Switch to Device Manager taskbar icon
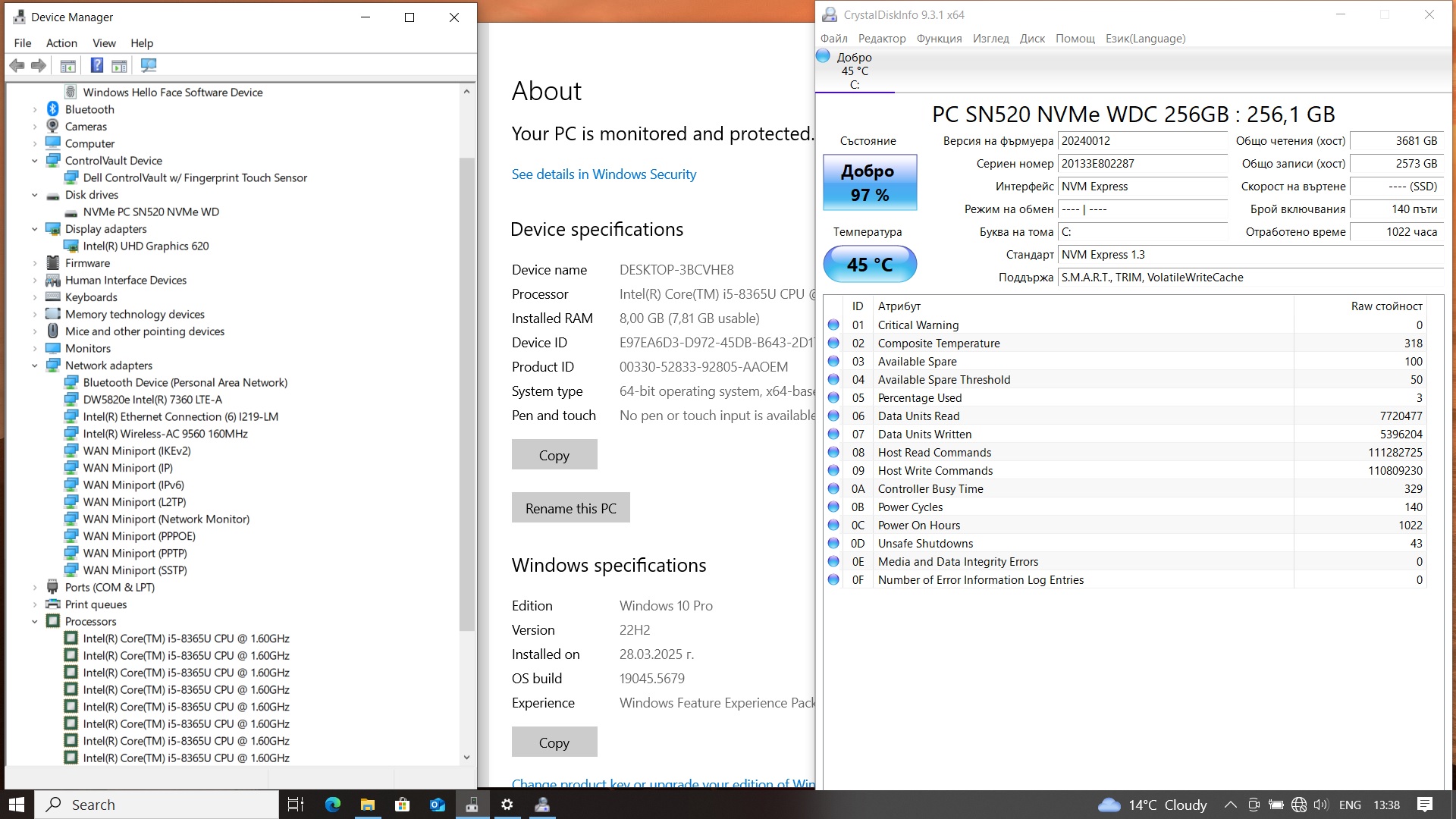Image resolution: width=1456 pixels, height=819 pixels. pos(472,805)
